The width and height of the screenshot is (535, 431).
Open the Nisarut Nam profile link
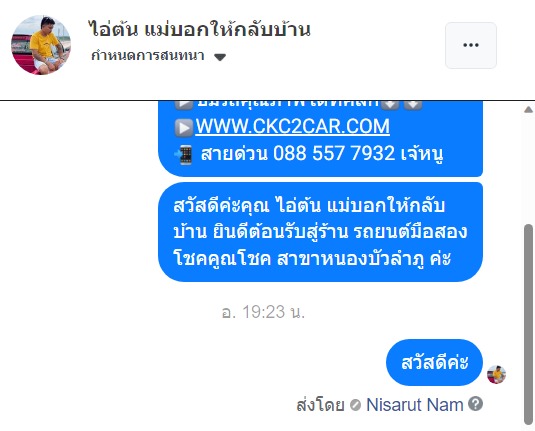coord(415,405)
